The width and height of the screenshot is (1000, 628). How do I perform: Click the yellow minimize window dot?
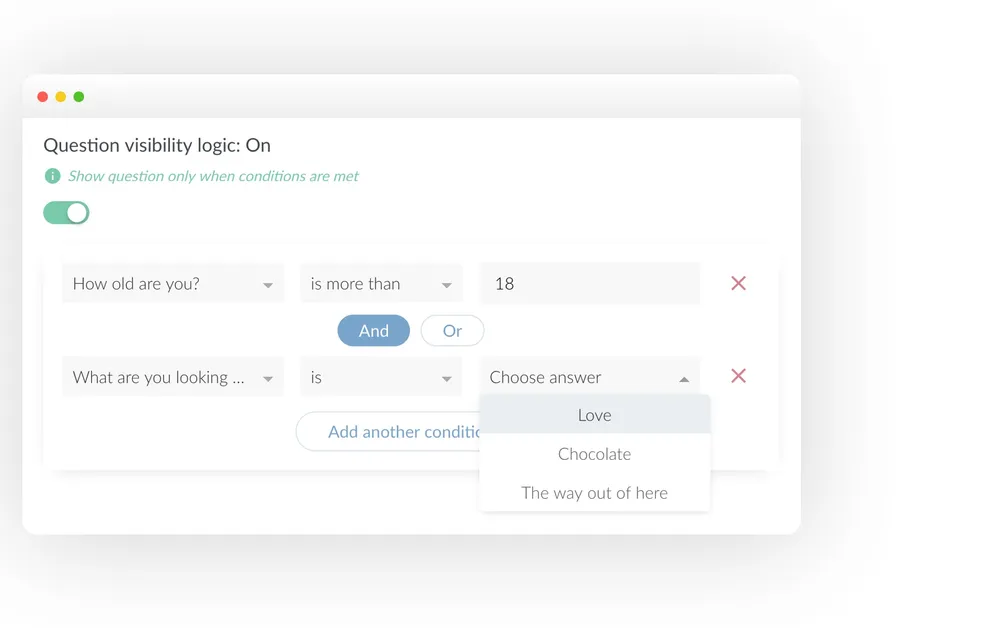[x=61, y=97]
